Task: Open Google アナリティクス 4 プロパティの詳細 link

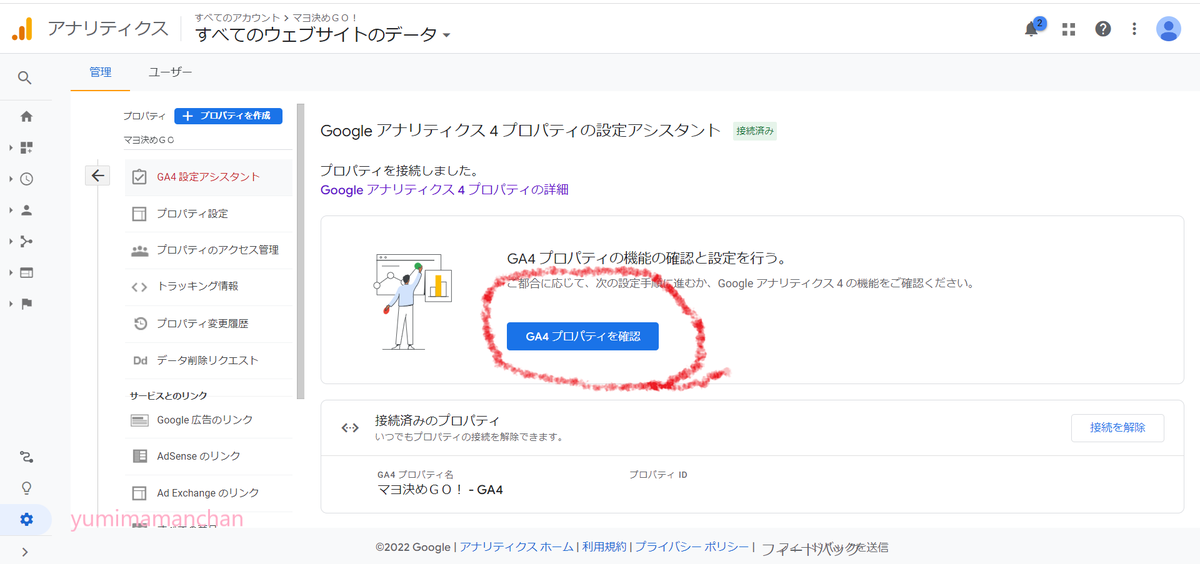Action: coord(444,189)
